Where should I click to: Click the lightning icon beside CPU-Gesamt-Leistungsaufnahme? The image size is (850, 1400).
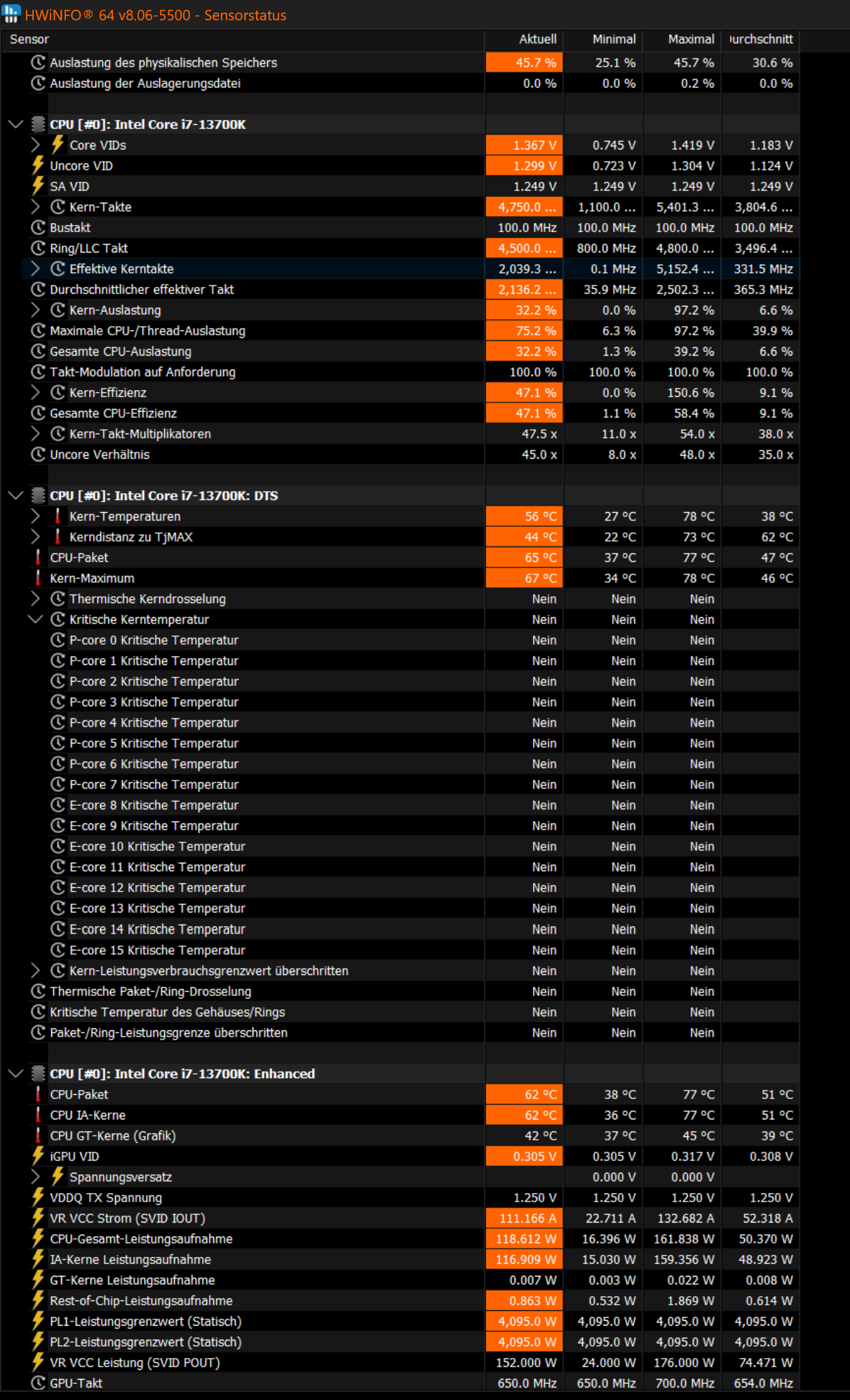pos(38,1239)
